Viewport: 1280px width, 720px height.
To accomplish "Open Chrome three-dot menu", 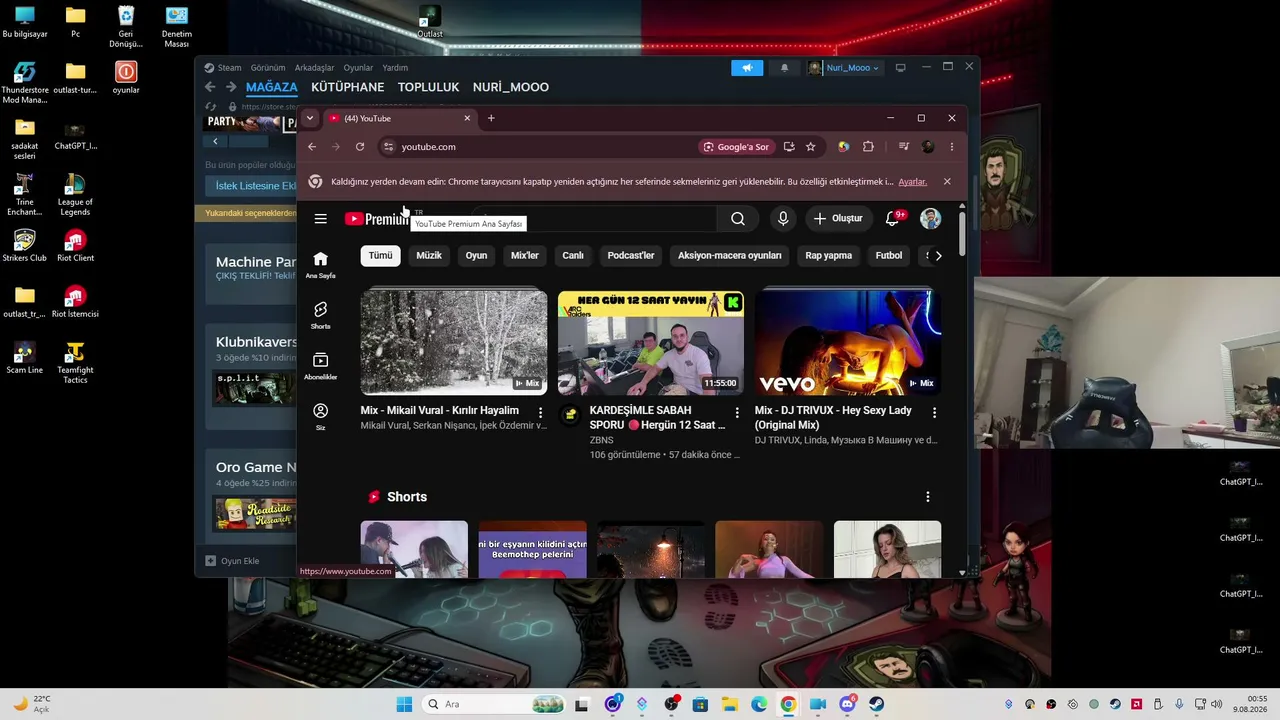I will pyautogui.click(x=952, y=147).
